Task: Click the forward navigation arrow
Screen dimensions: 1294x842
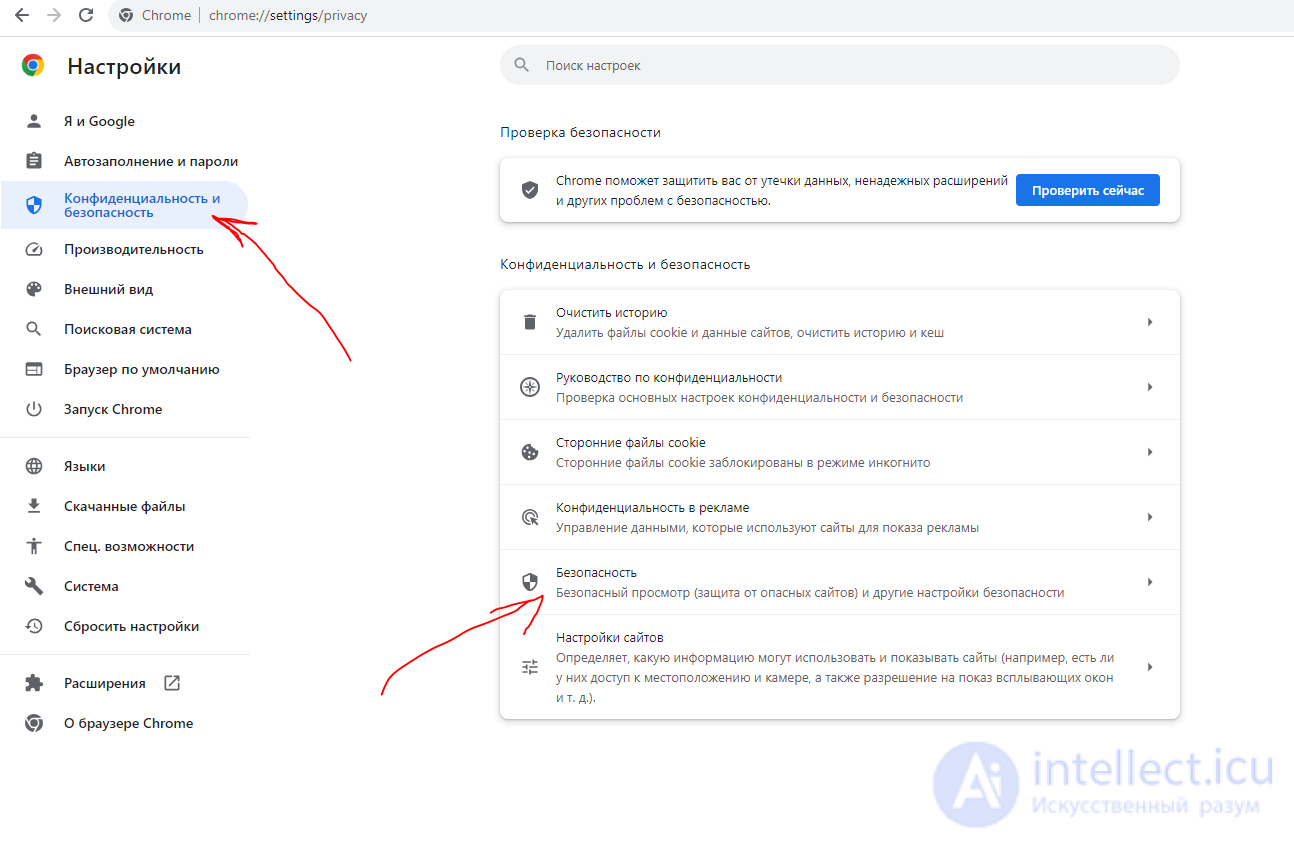Action: tap(53, 15)
